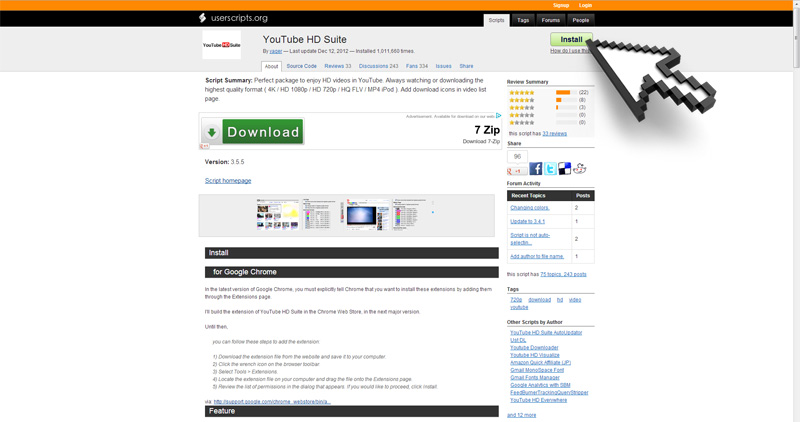
Task: Open the Update to 3.4.1 topic
Action: [528, 221]
